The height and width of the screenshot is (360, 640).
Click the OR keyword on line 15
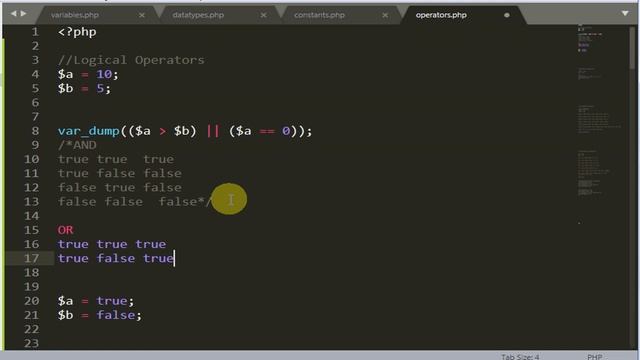pos(65,230)
